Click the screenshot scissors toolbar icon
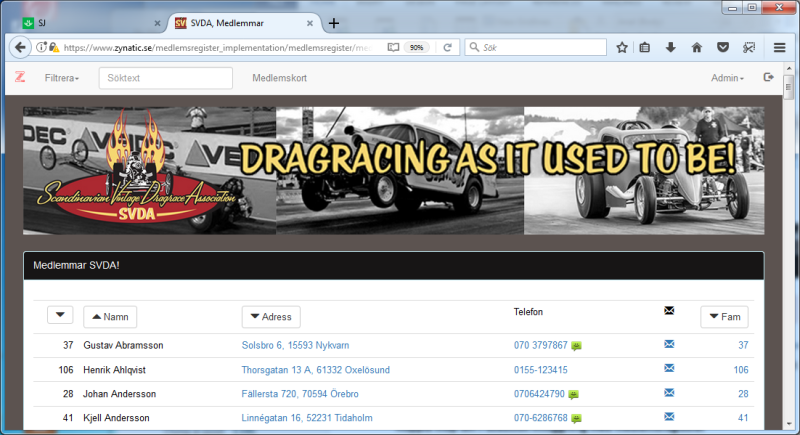Screen dimensions: 800x435 748,47
